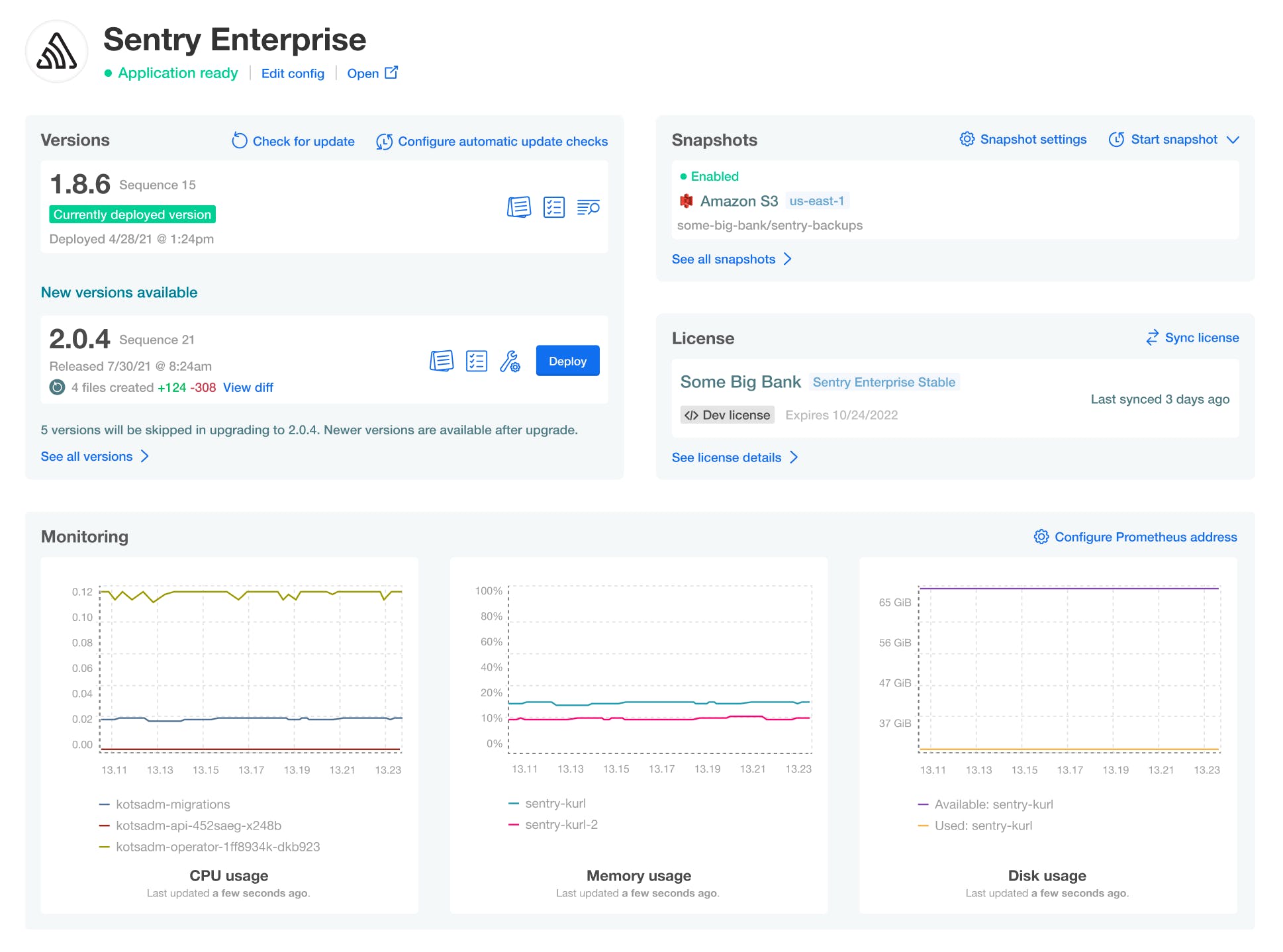Click Start snapshot

(1174, 139)
